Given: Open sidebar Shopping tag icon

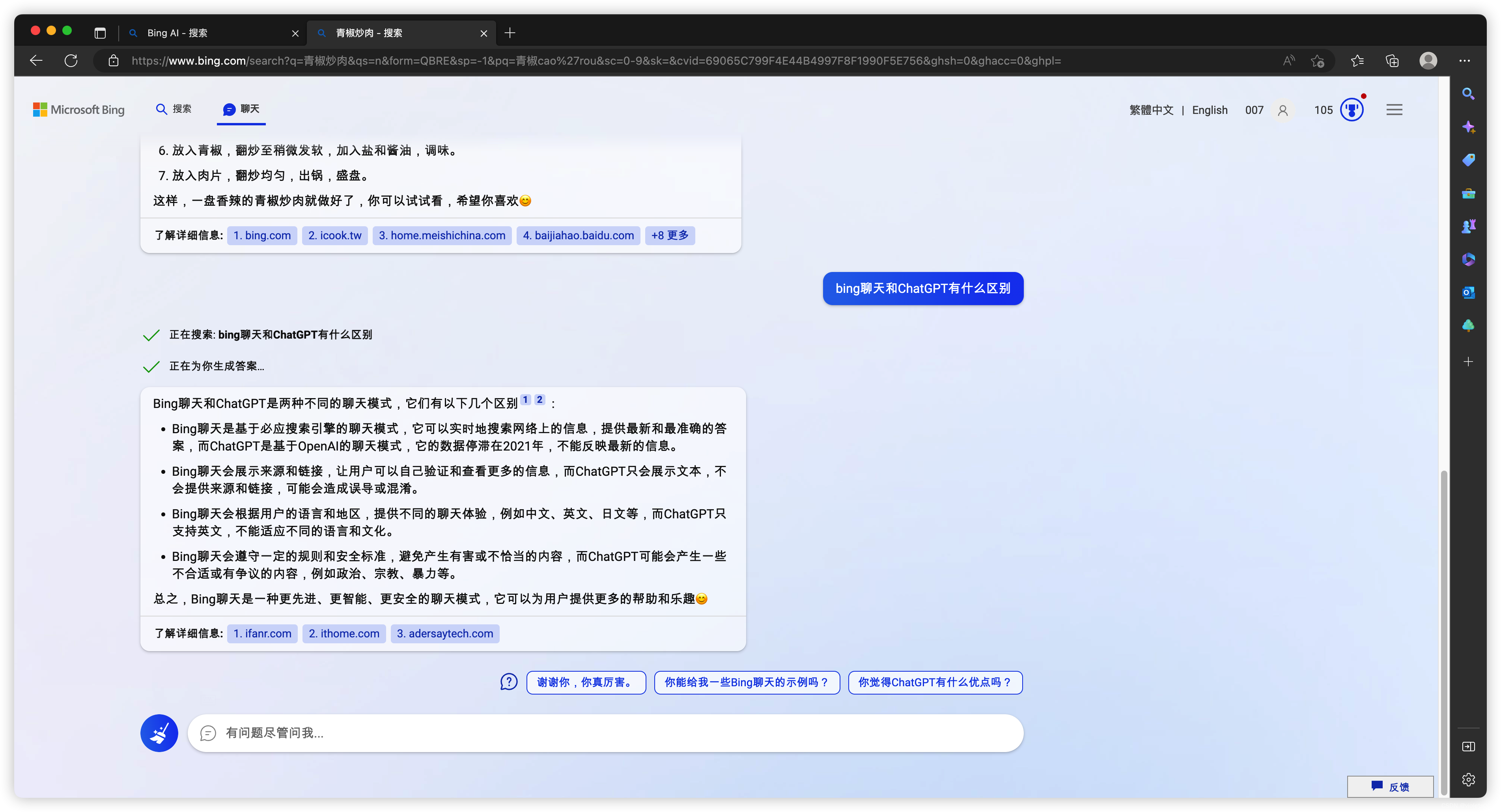Looking at the screenshot, I should click(x=1468, y=160).
